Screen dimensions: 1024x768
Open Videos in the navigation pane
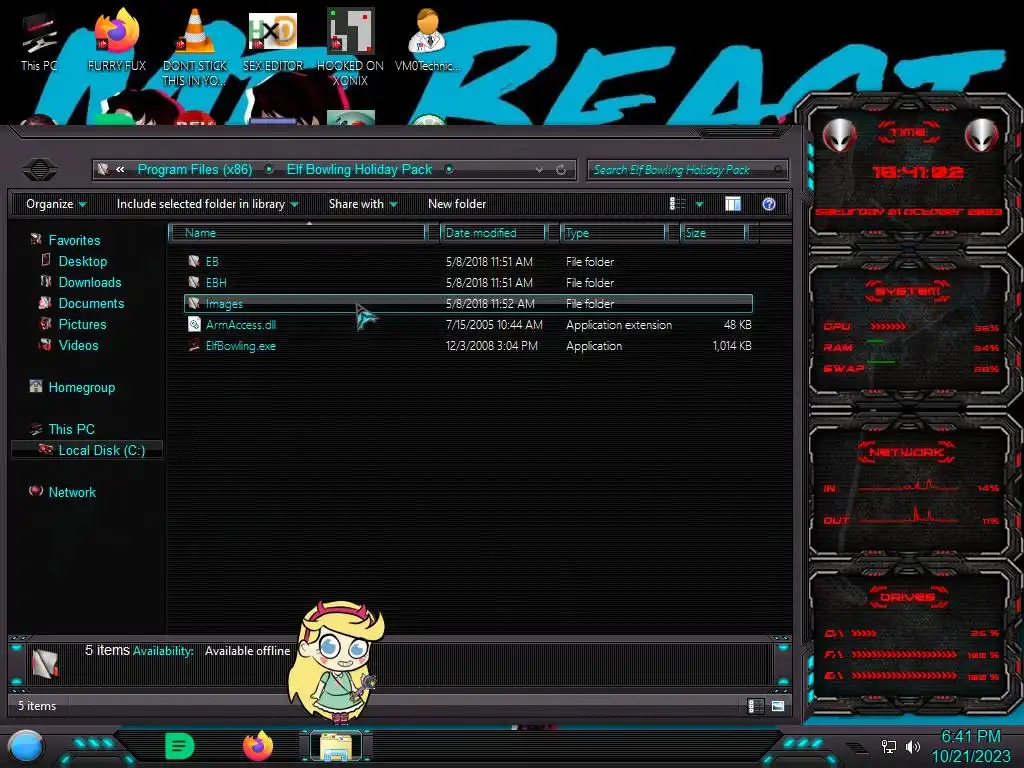coord(78,345)
